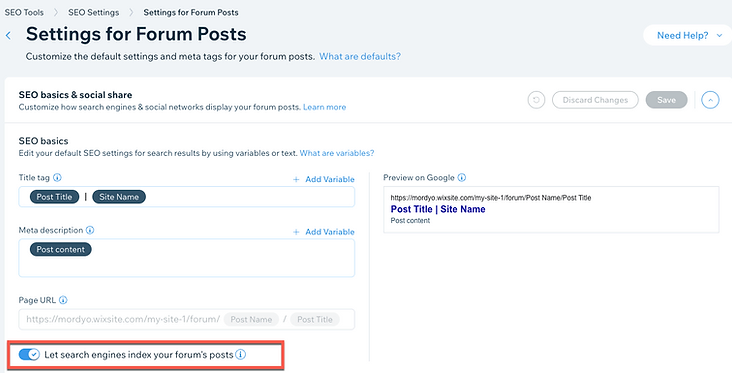Click the preview URL text in Google preview
This screenshot has height=373, width=732.
[491, 198]
